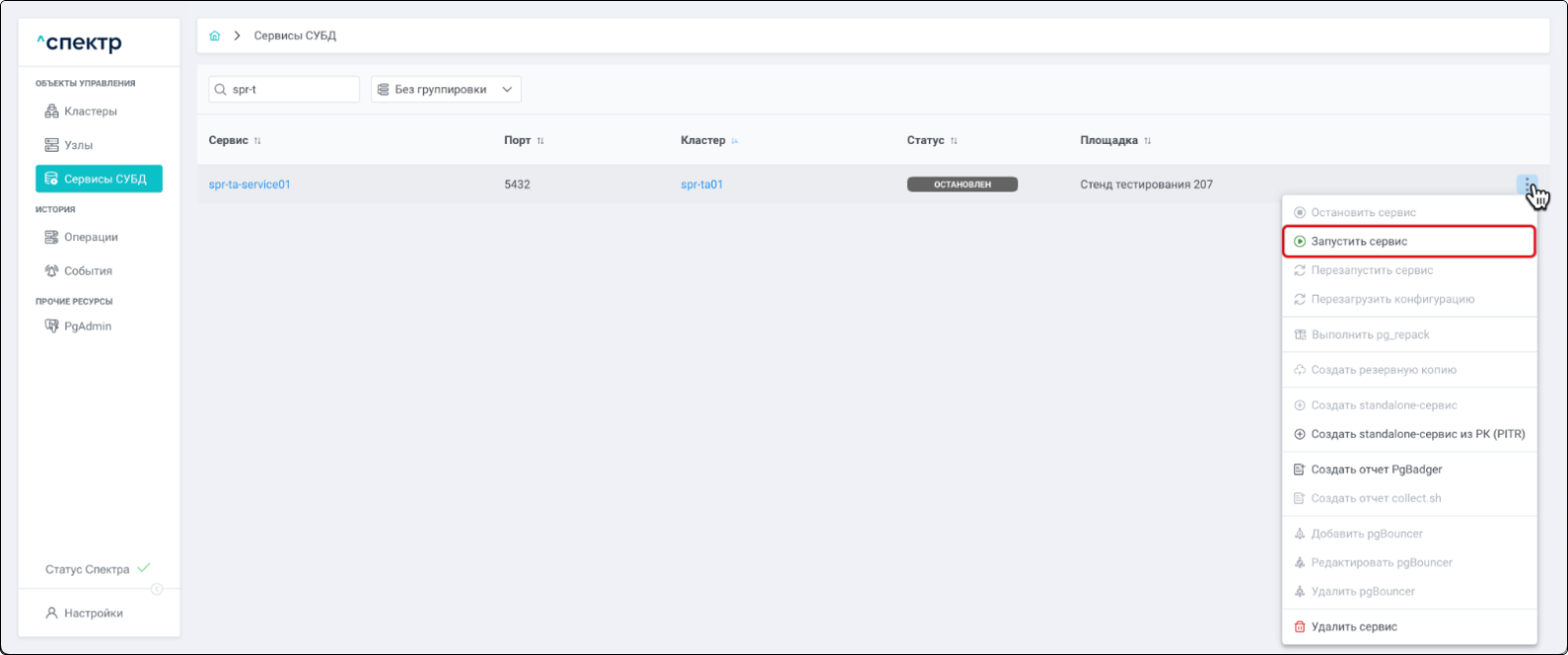Sort the table by Порт column
The height and width of the screenshot is (655, 1568).
(540, 141)
